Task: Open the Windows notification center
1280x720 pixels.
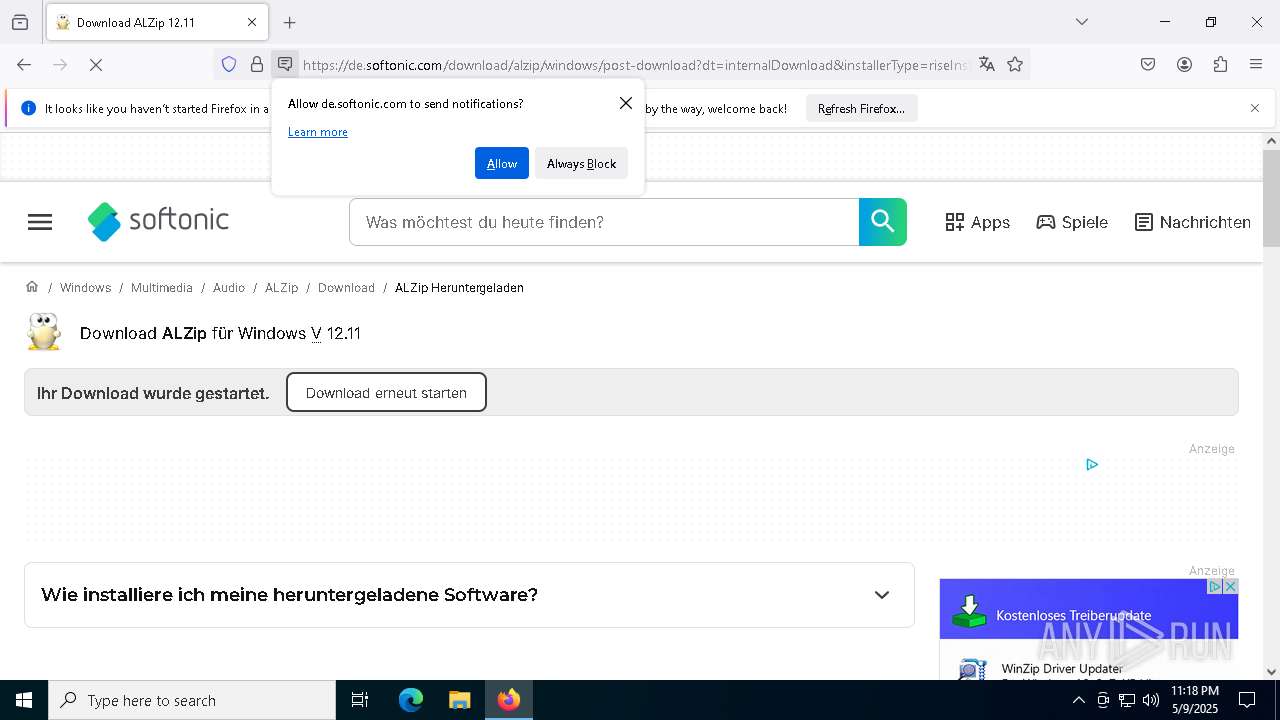Action: click(x=1247, y=700)
